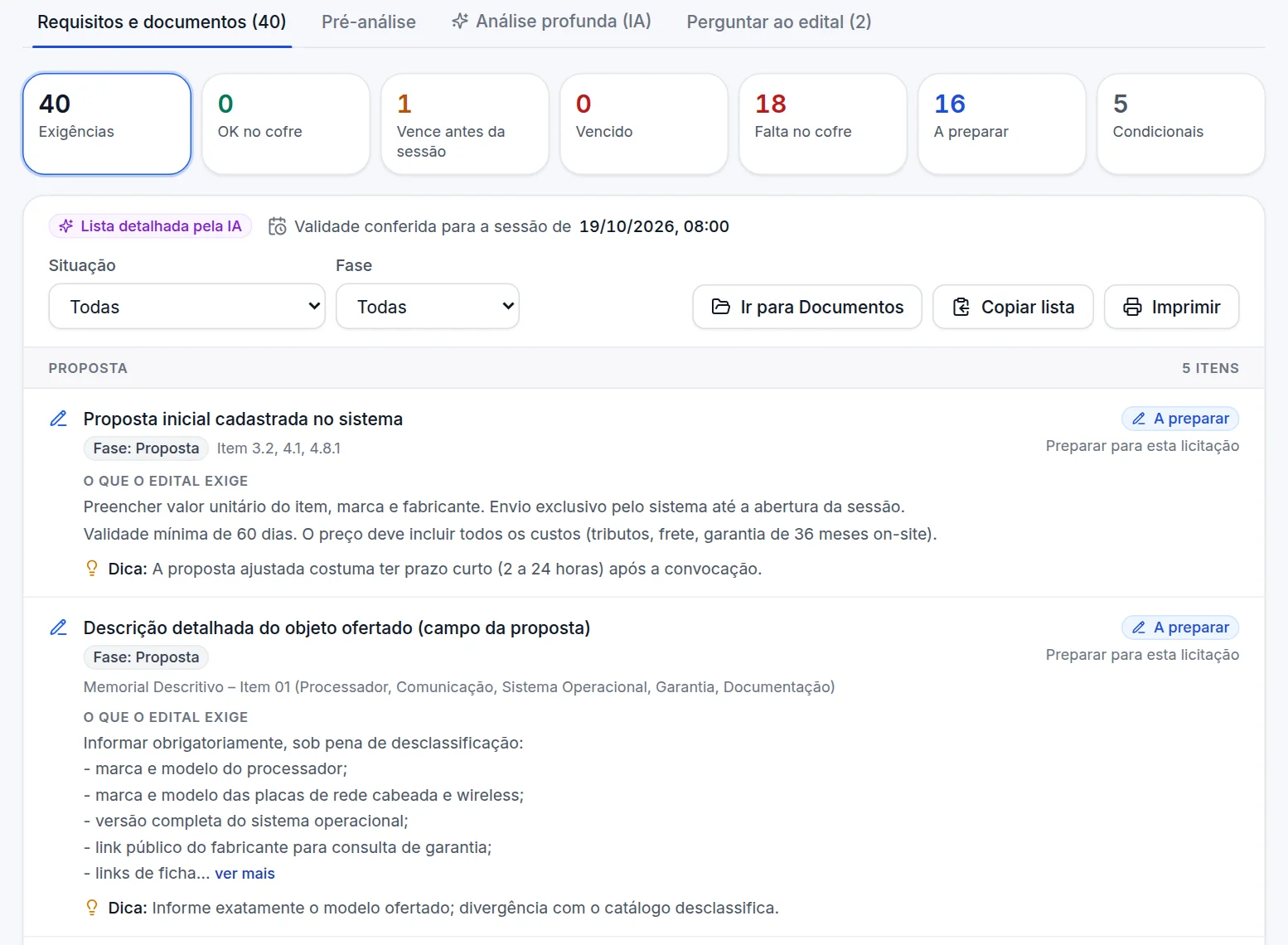Click the pencil icon beside Proposta inicial cadastrada
1288x945 pixels.
[58, 419]
